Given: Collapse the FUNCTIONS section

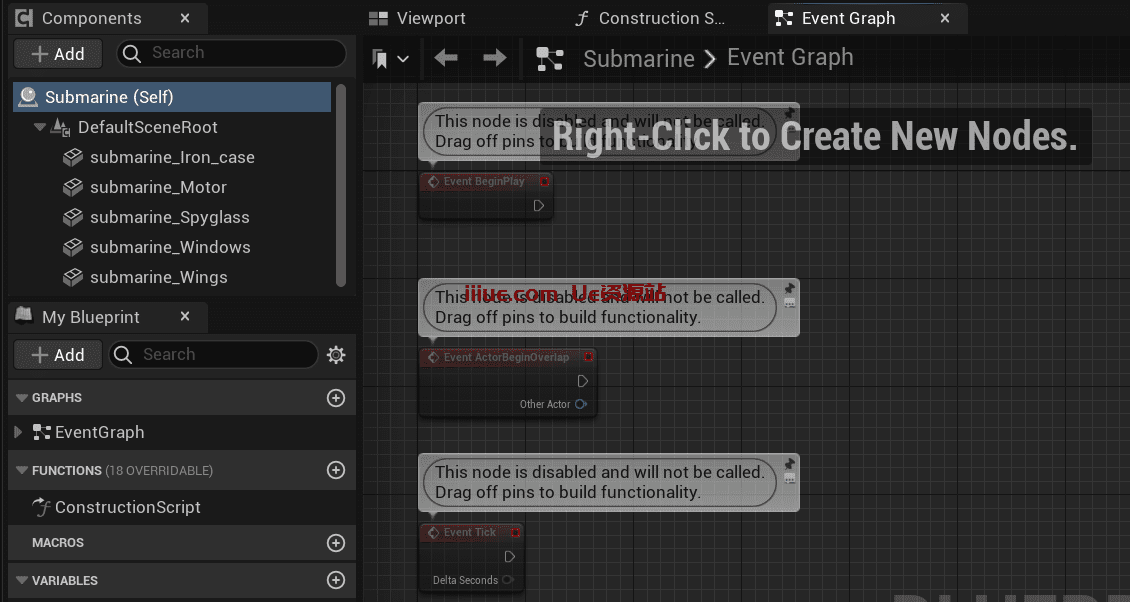Looking at the screenshot, I should coord(22,470).
